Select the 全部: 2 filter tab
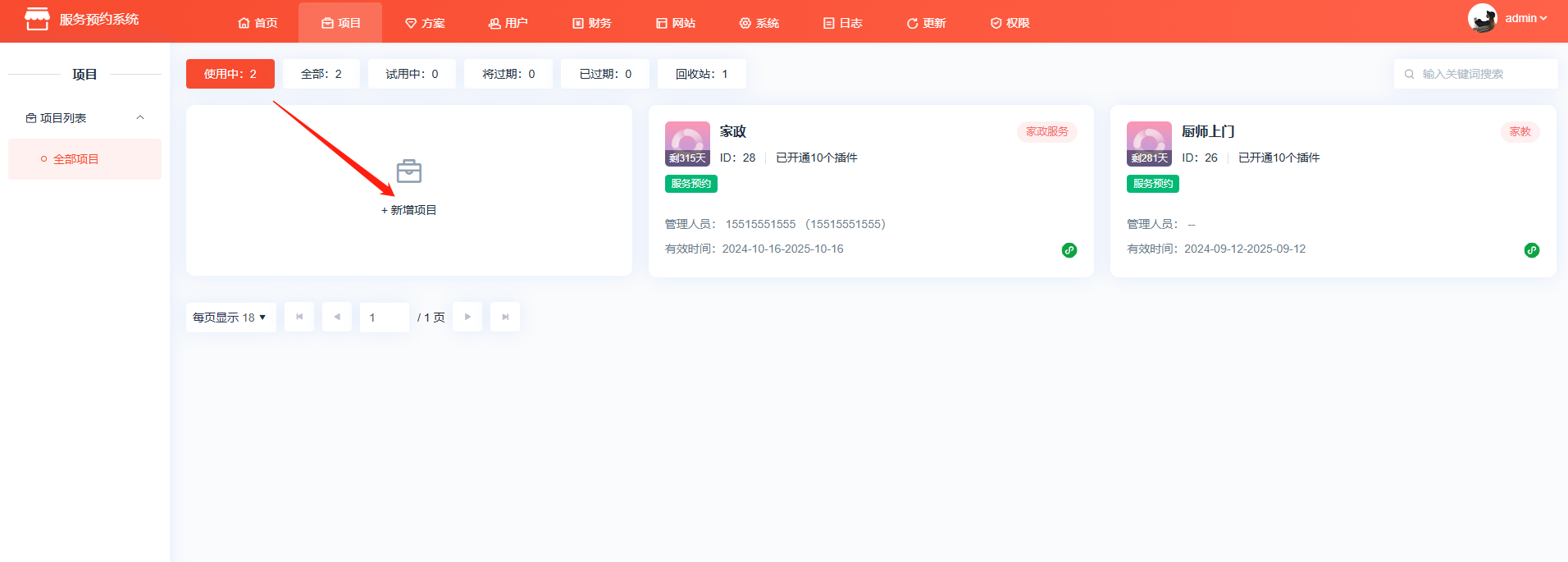Screen dimensions: 1568x562 click(321, 74)
